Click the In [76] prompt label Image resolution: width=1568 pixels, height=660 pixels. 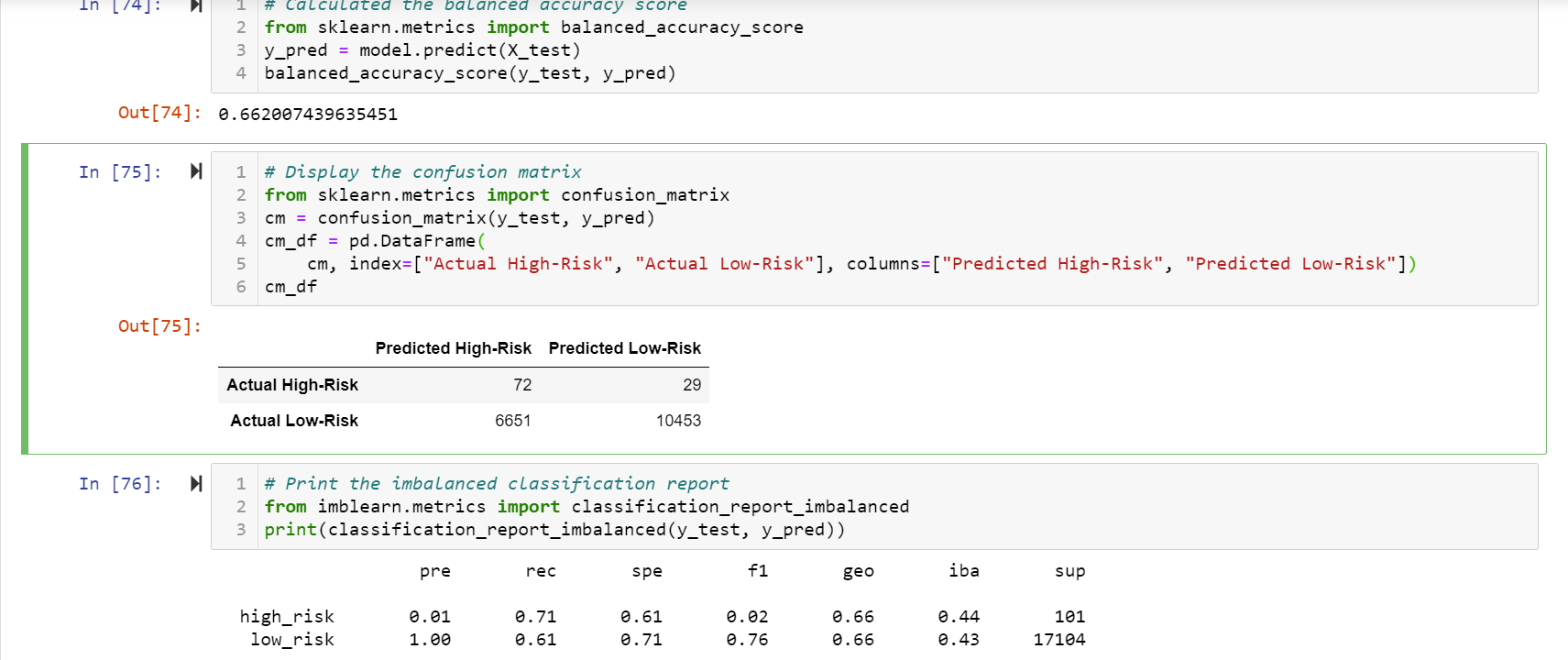coord(120,483)
